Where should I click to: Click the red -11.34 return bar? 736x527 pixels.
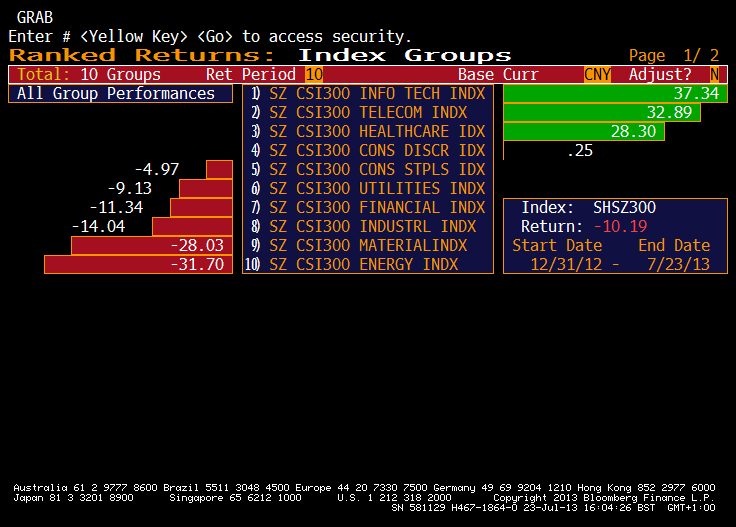click(x=201, y=207)
